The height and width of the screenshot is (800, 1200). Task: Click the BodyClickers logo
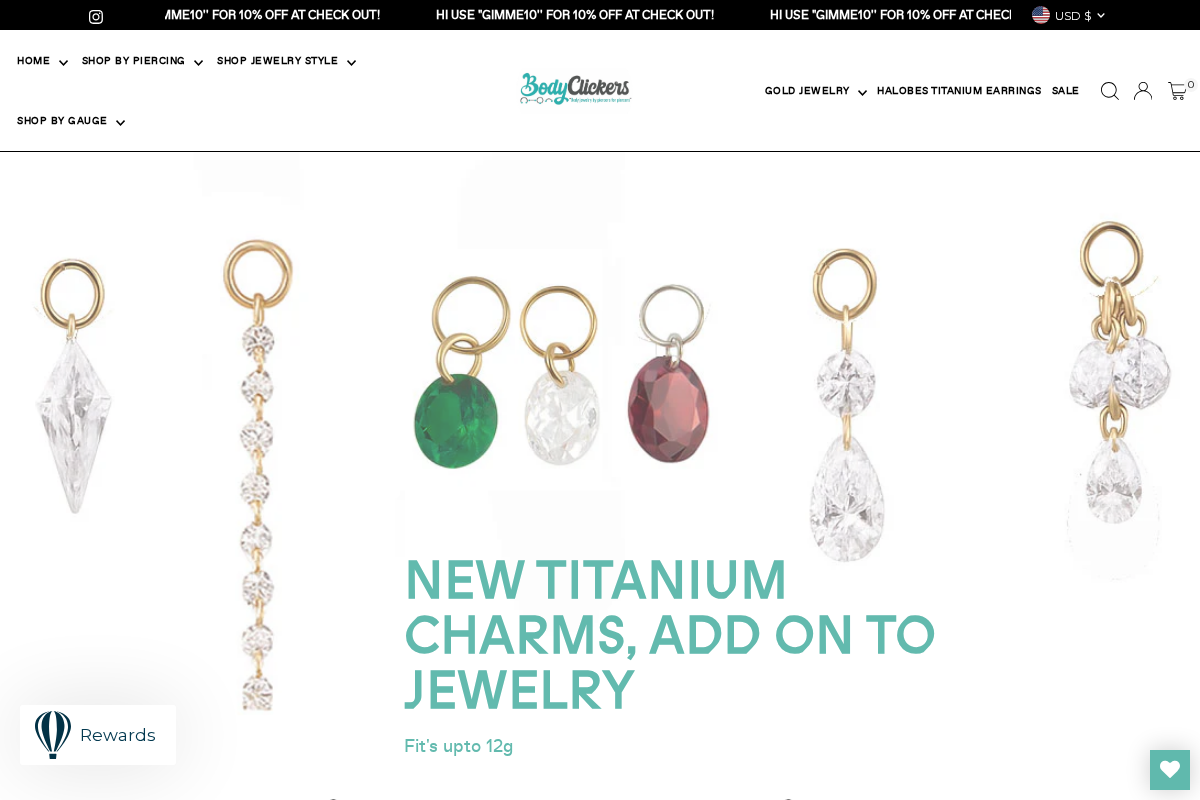(575, 89)
